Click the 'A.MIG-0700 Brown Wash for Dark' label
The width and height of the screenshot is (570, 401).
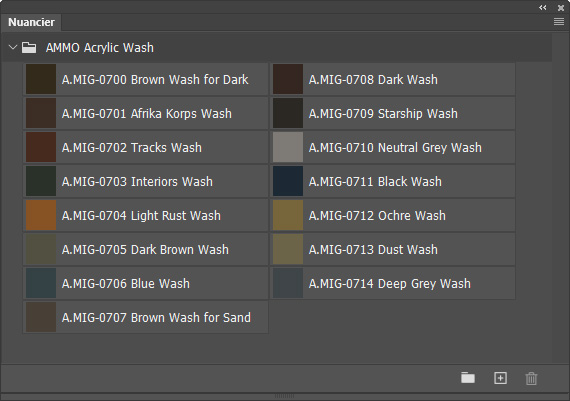[155, 80]
